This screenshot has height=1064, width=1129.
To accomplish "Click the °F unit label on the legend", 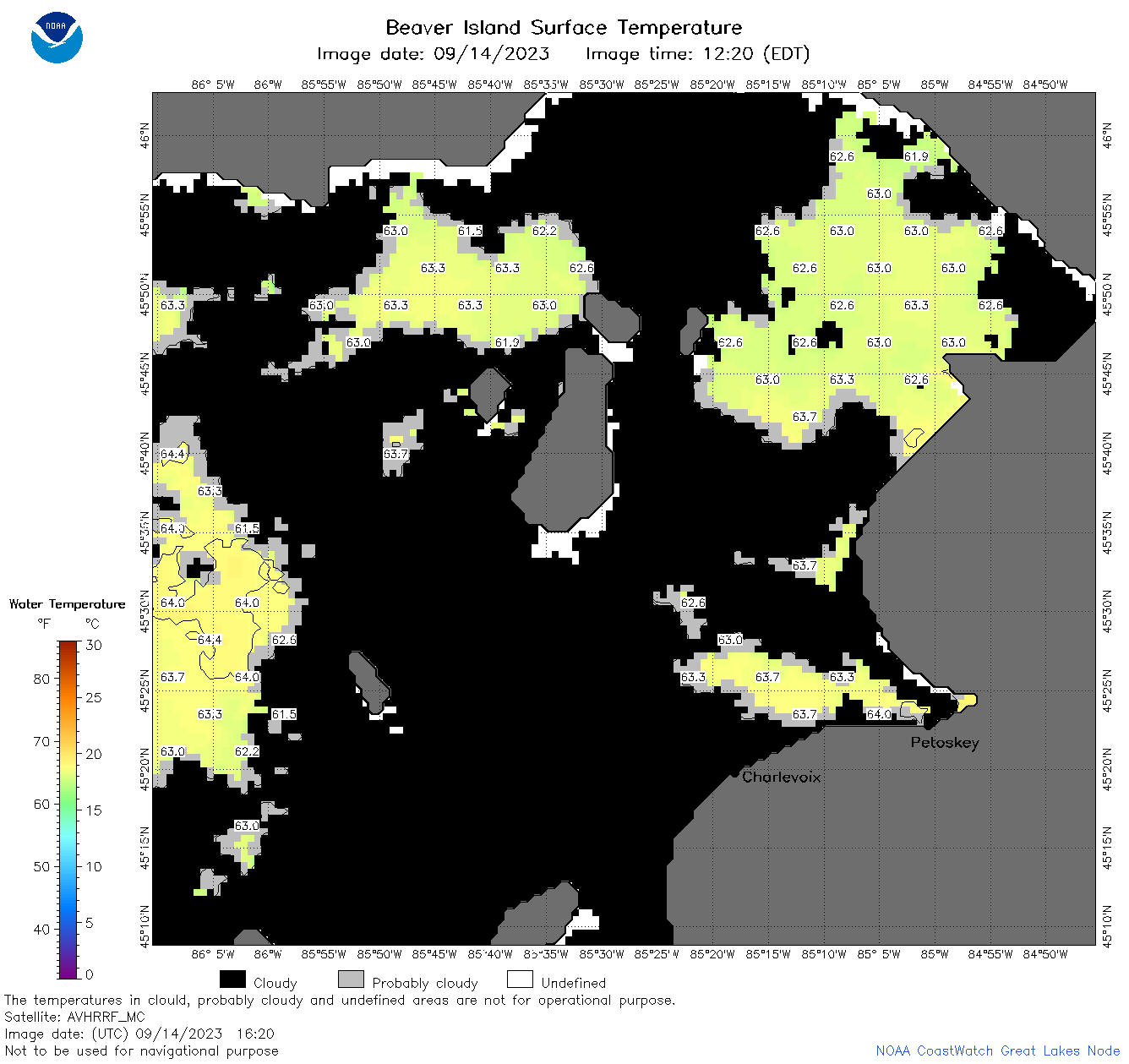I will 44,624.
